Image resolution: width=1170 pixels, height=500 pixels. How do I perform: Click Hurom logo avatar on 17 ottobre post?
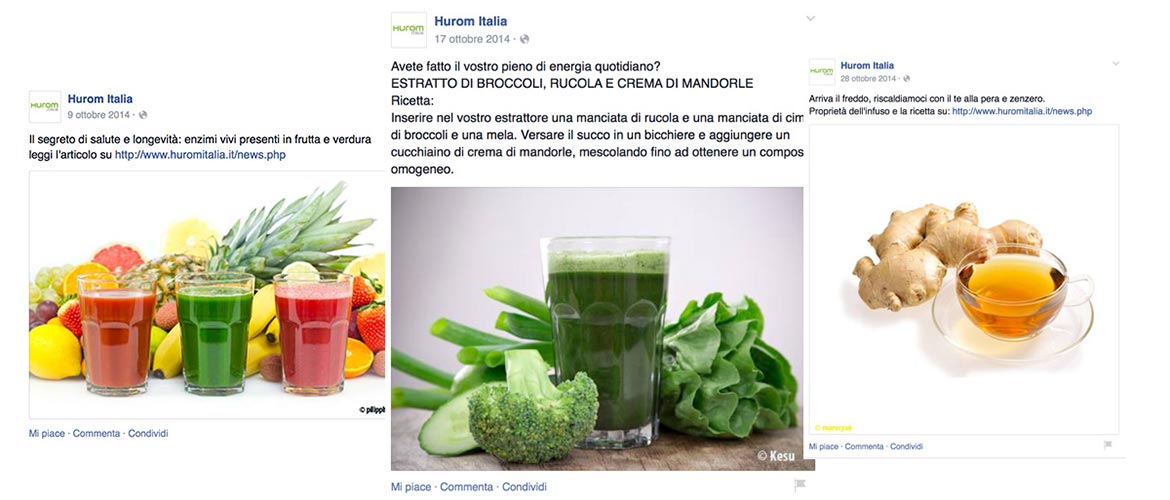pyautogui.click(x=409, y=30)
